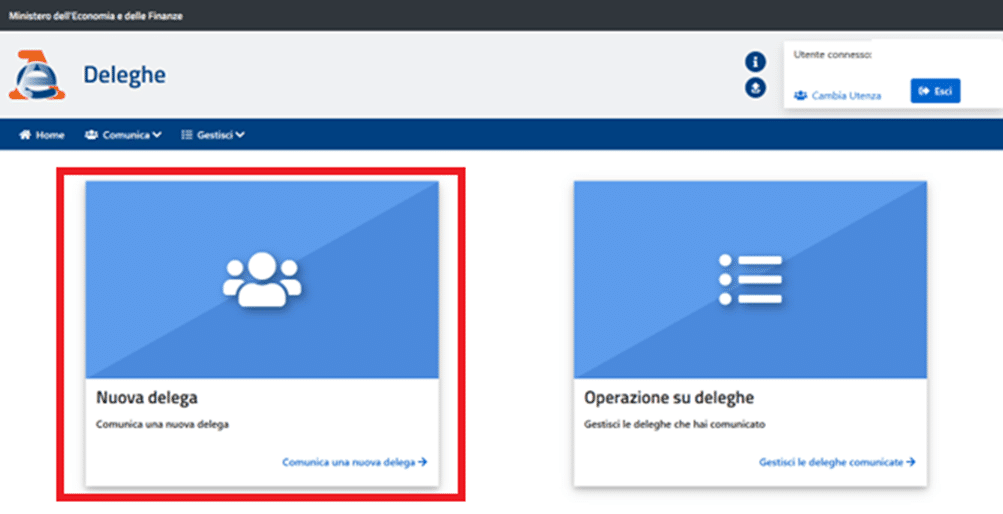Select the Operazione su deleghe card heading
The width and height of the screenshot is (1003, 514).
668,398
